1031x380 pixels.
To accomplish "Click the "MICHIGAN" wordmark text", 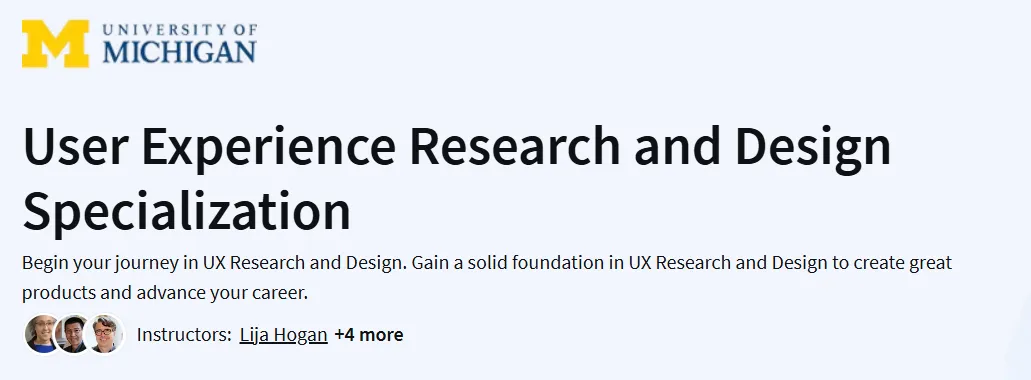I will [x=179, y=53].
